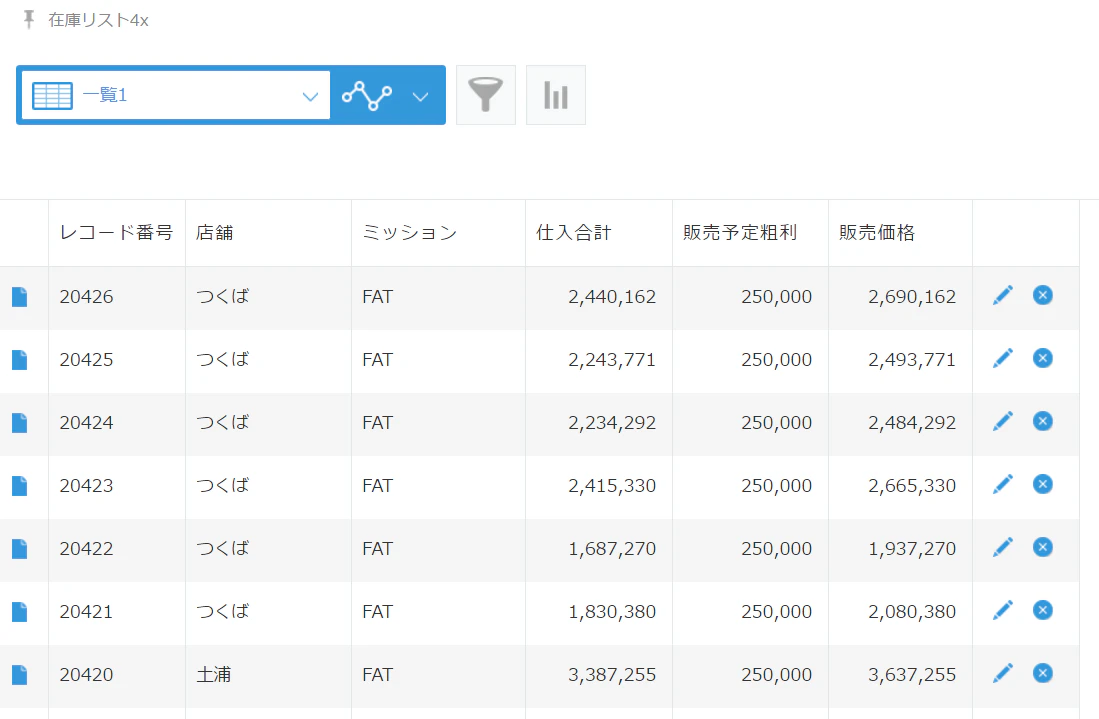Open record details for row 20424

(20, 423)
